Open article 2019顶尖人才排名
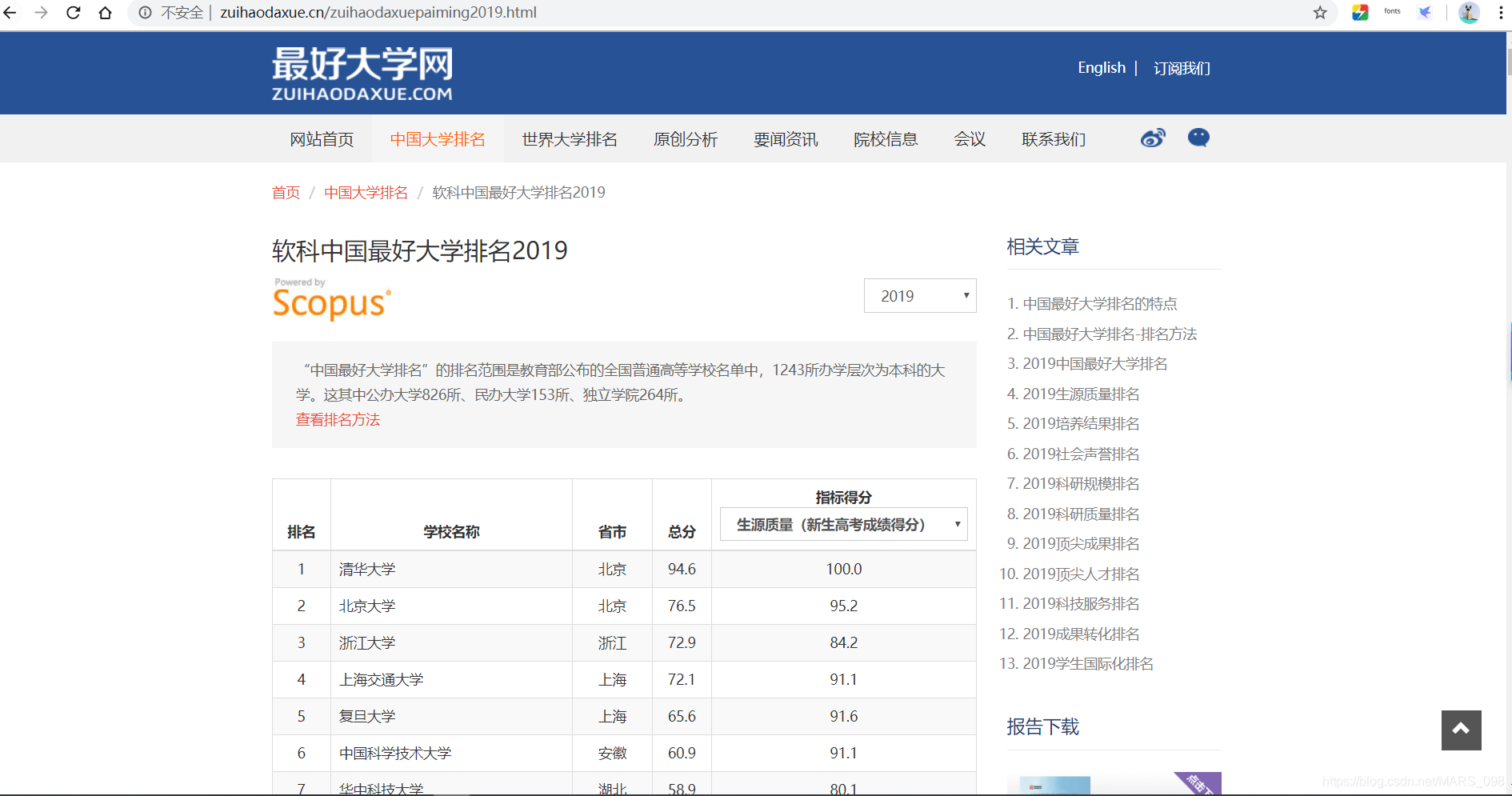 [1081, 574]
